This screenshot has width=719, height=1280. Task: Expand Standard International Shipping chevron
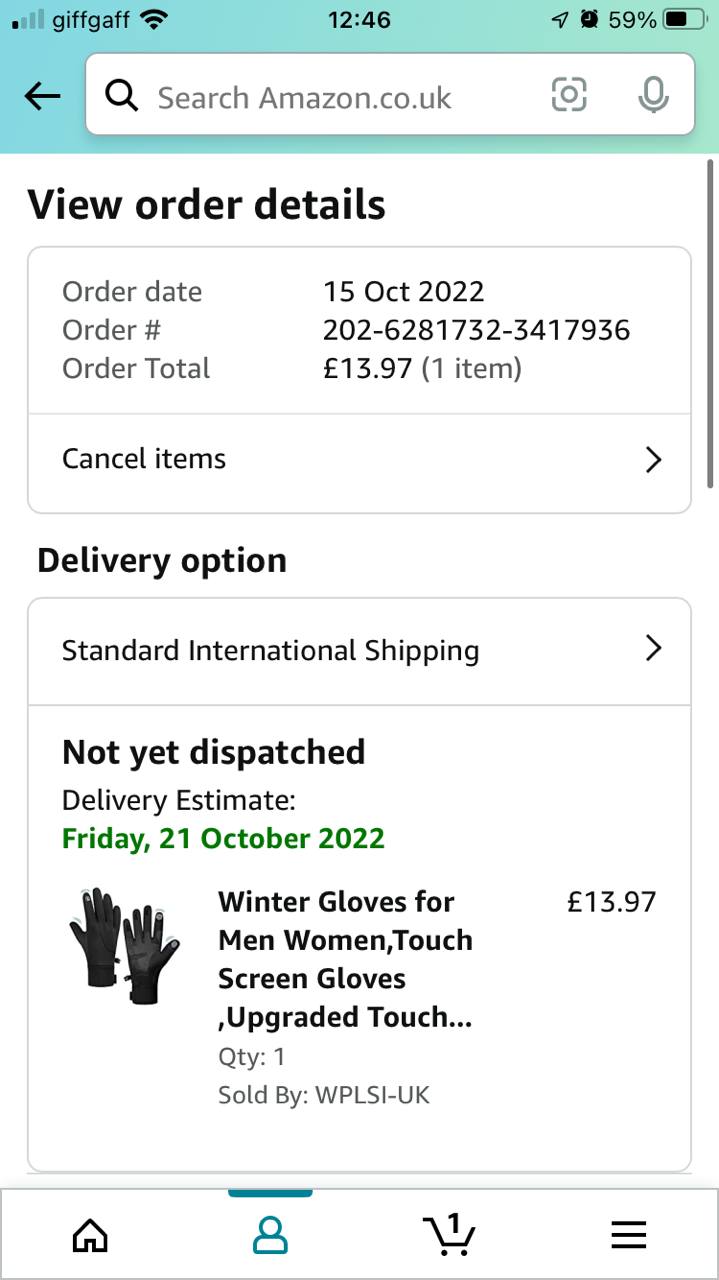(x=653, y=649)
